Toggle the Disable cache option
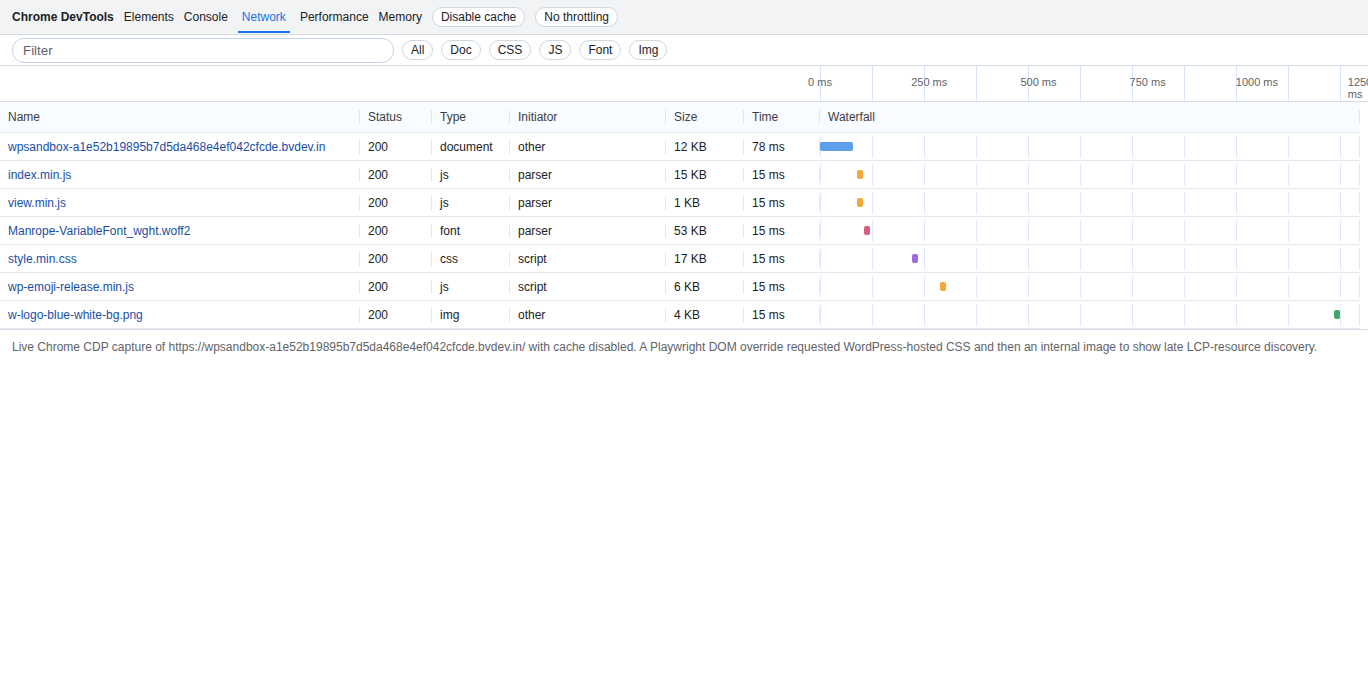1368x700 pixels. (478, 17)
